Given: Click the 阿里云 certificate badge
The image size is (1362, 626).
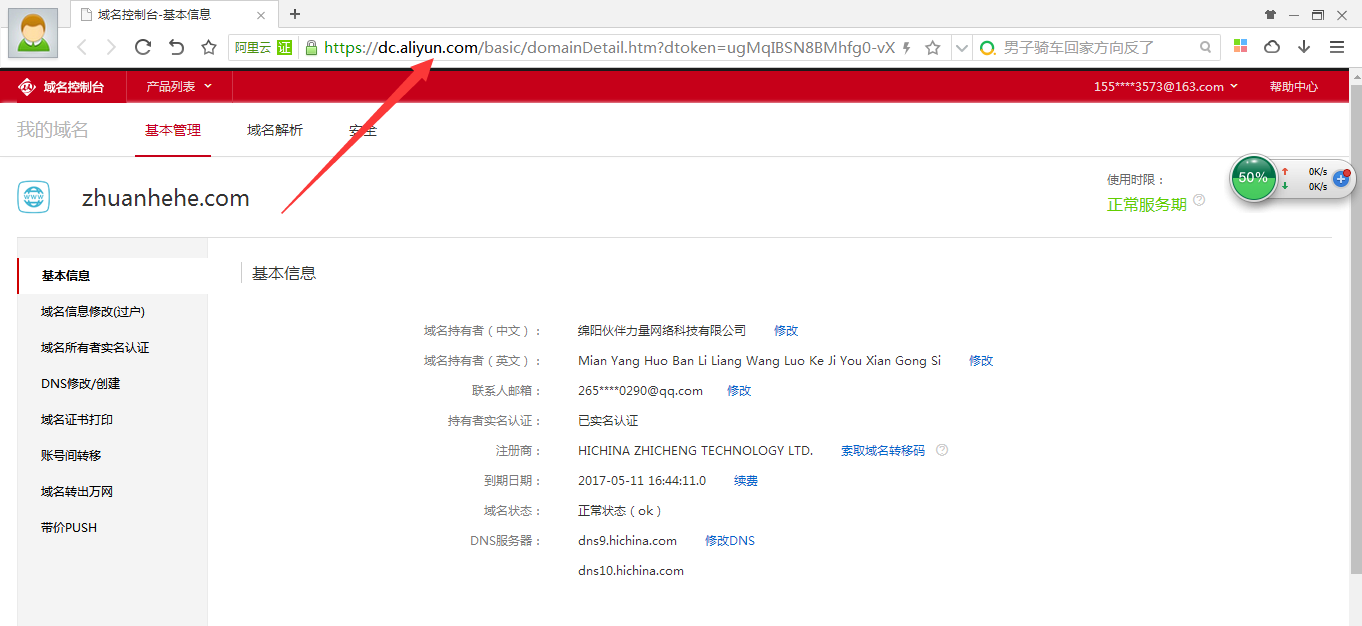Looking at the screenshot, I should (x=264, y=48).
